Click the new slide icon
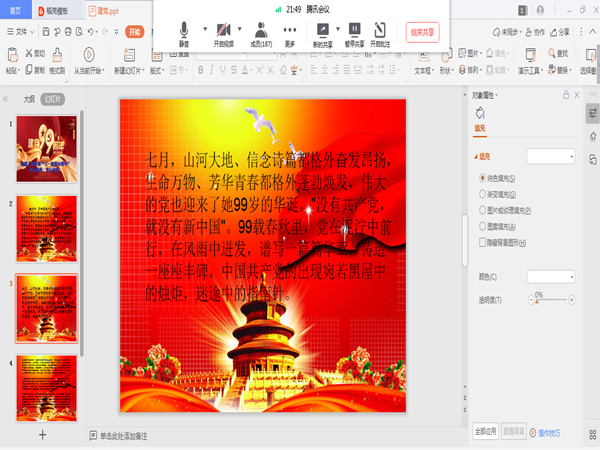Image resolution: width=600 pixels, height=450 pixels. point(129,55)
